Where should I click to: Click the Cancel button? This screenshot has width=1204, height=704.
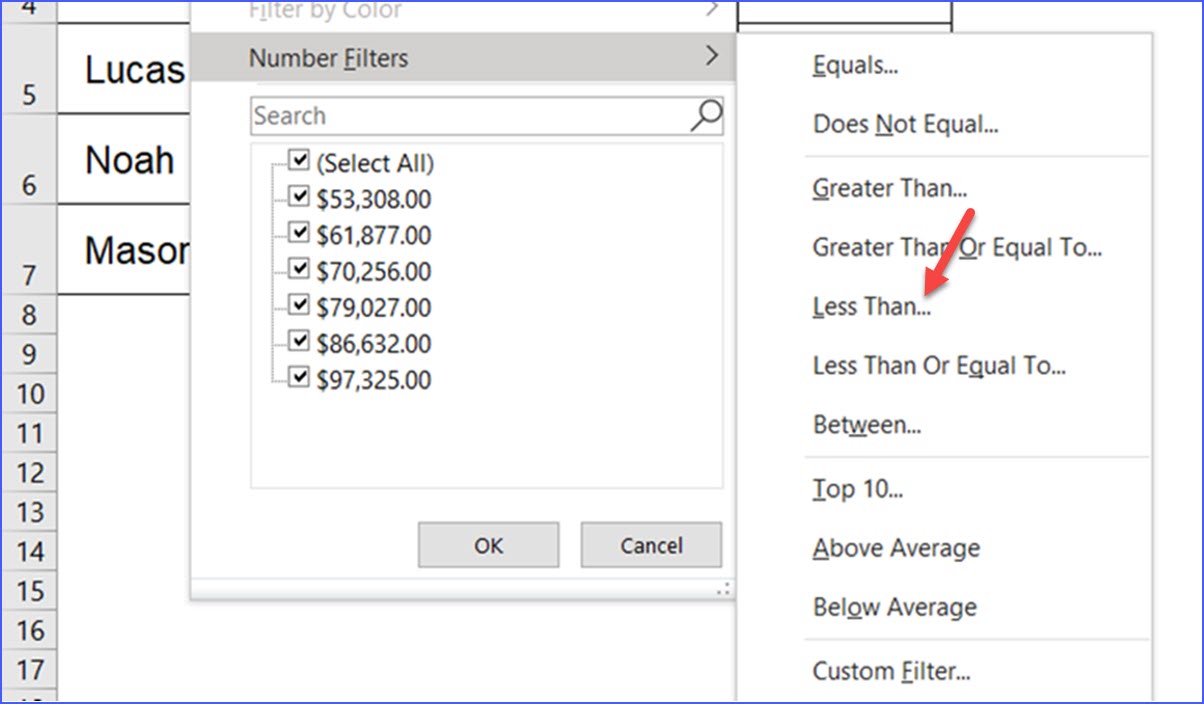pos(650,545)
